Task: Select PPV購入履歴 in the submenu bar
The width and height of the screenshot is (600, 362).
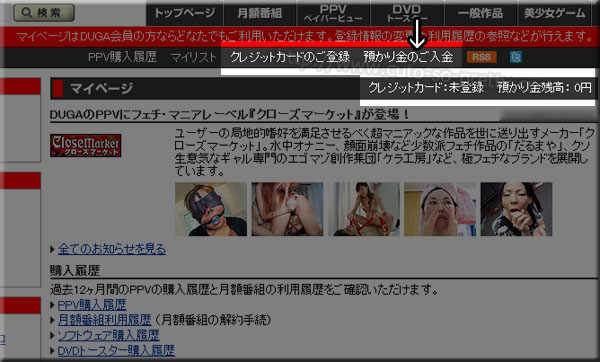Action: point(122,57)
